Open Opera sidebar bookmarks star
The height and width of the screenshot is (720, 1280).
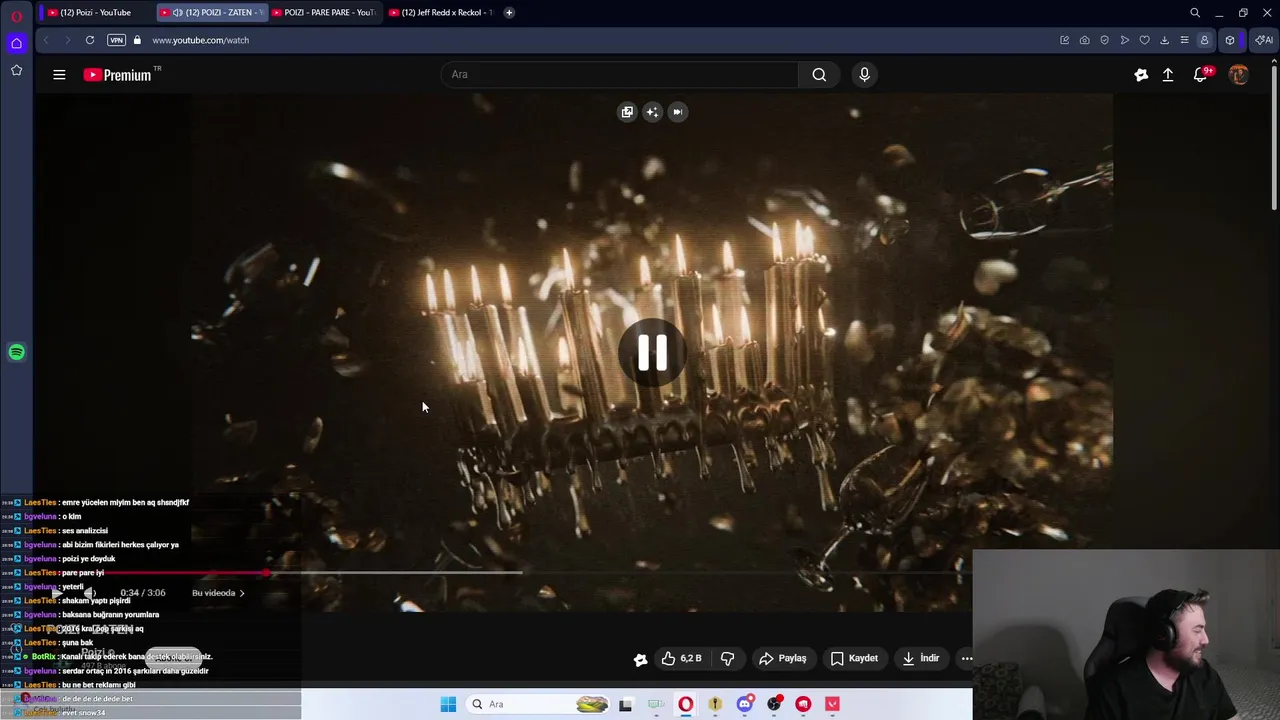(x=16, y=70)
